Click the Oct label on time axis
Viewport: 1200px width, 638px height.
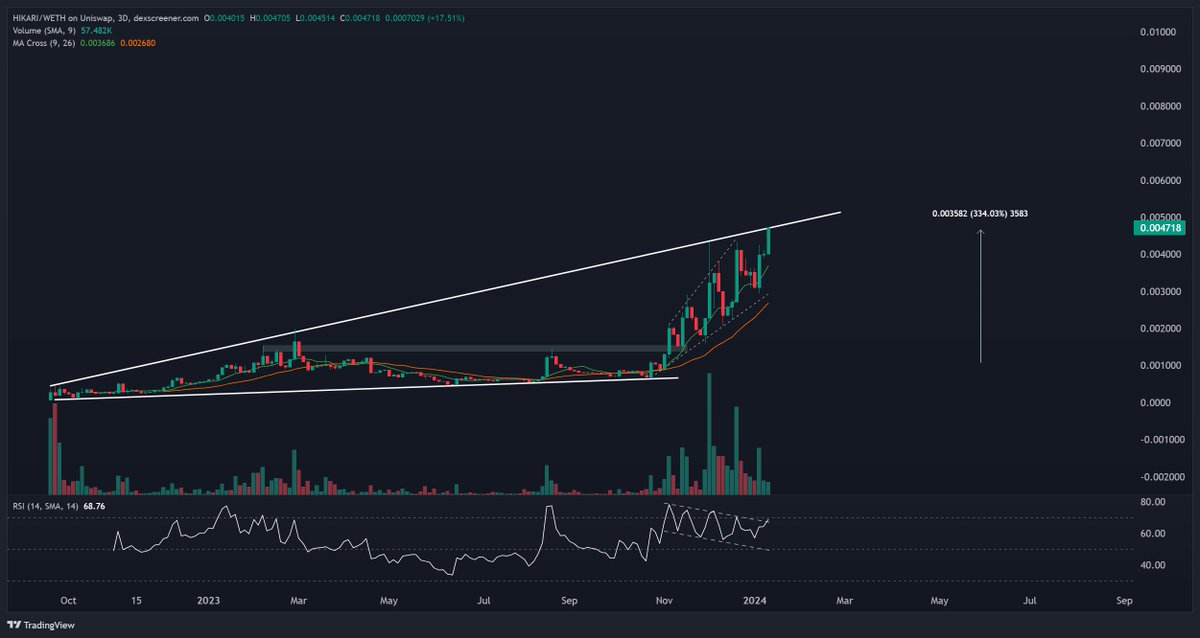69,602
